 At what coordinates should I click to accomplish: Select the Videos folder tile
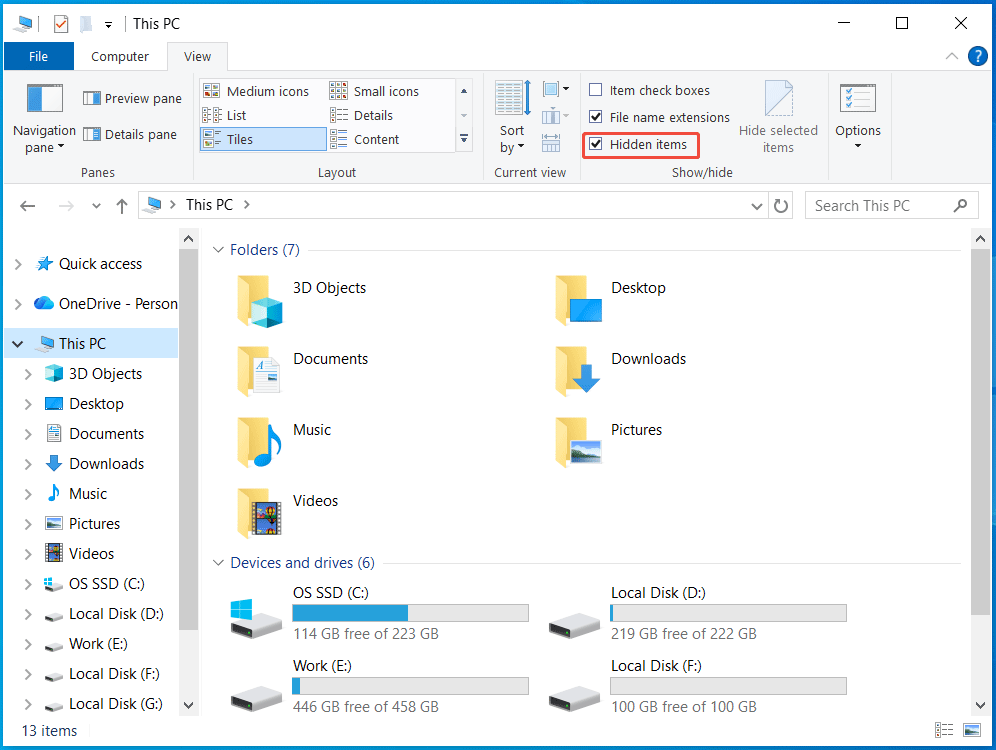tap(288, 514)
